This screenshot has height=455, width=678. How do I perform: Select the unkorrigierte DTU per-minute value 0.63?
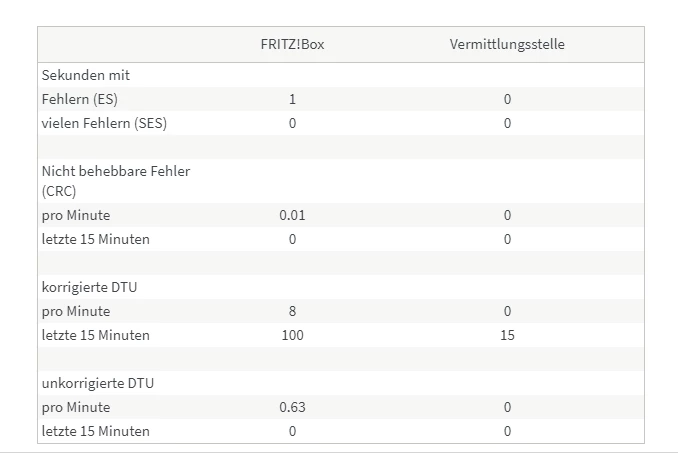coord(292,407)
